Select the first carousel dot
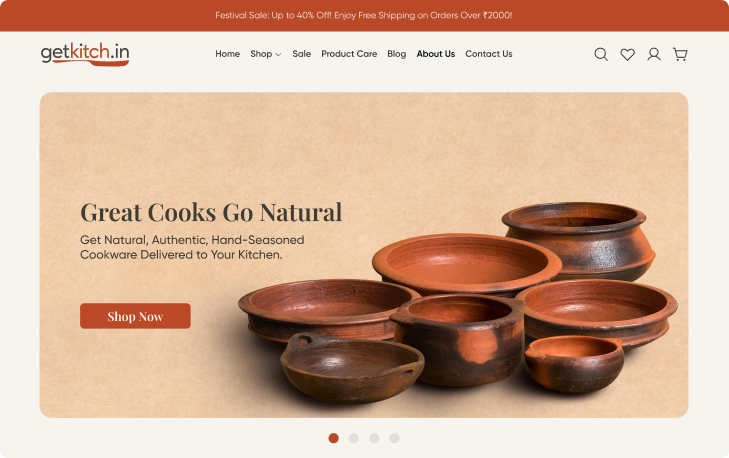Viewport: 729px width, 458px height. click(x=333, y=438)
